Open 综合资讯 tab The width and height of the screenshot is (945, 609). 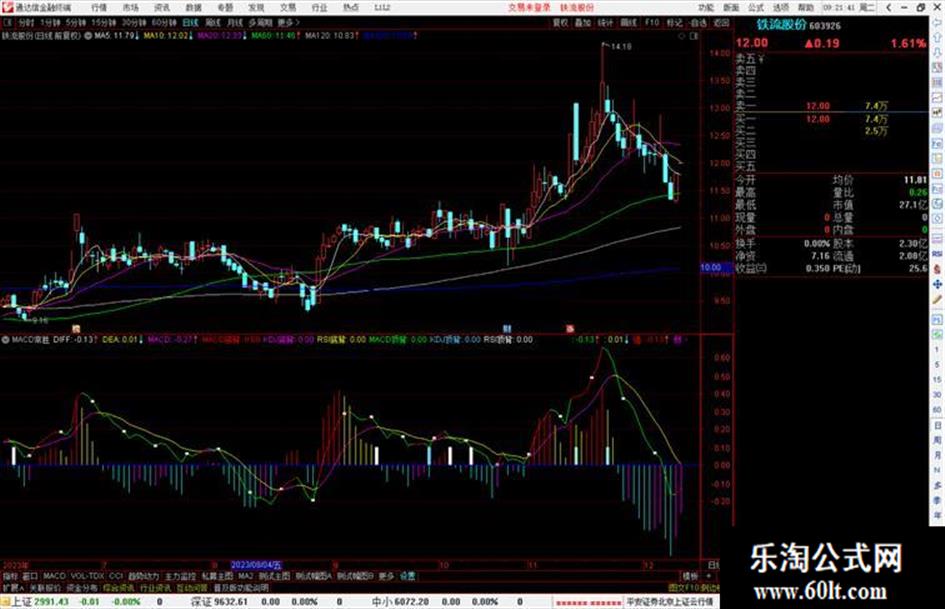point(118,587)
